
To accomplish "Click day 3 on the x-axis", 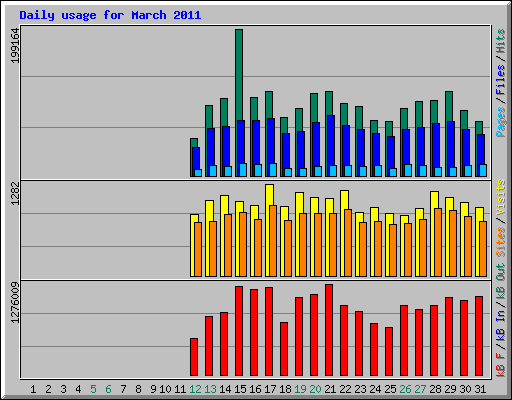I will click(x=63, y=389).
